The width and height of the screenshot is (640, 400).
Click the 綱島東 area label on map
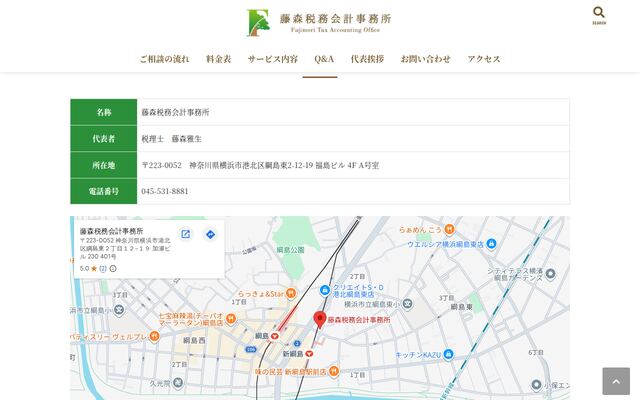click(462, 307)
